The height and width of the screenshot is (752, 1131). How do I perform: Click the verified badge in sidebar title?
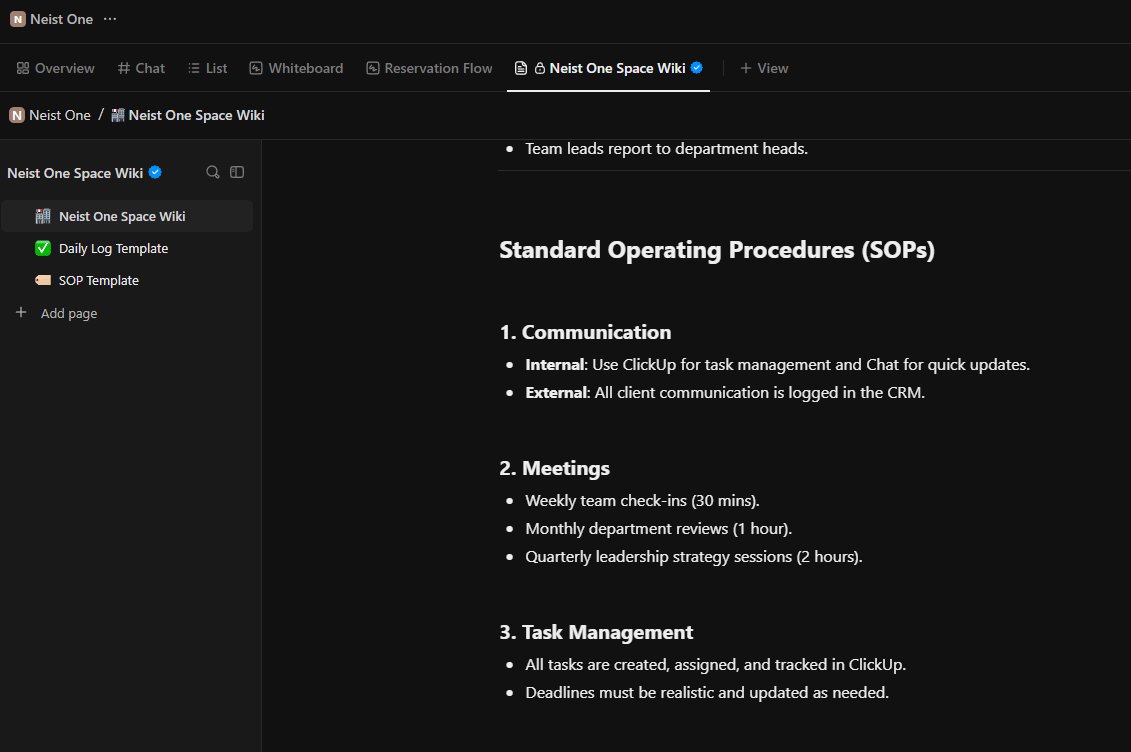(x=155, y=172)
